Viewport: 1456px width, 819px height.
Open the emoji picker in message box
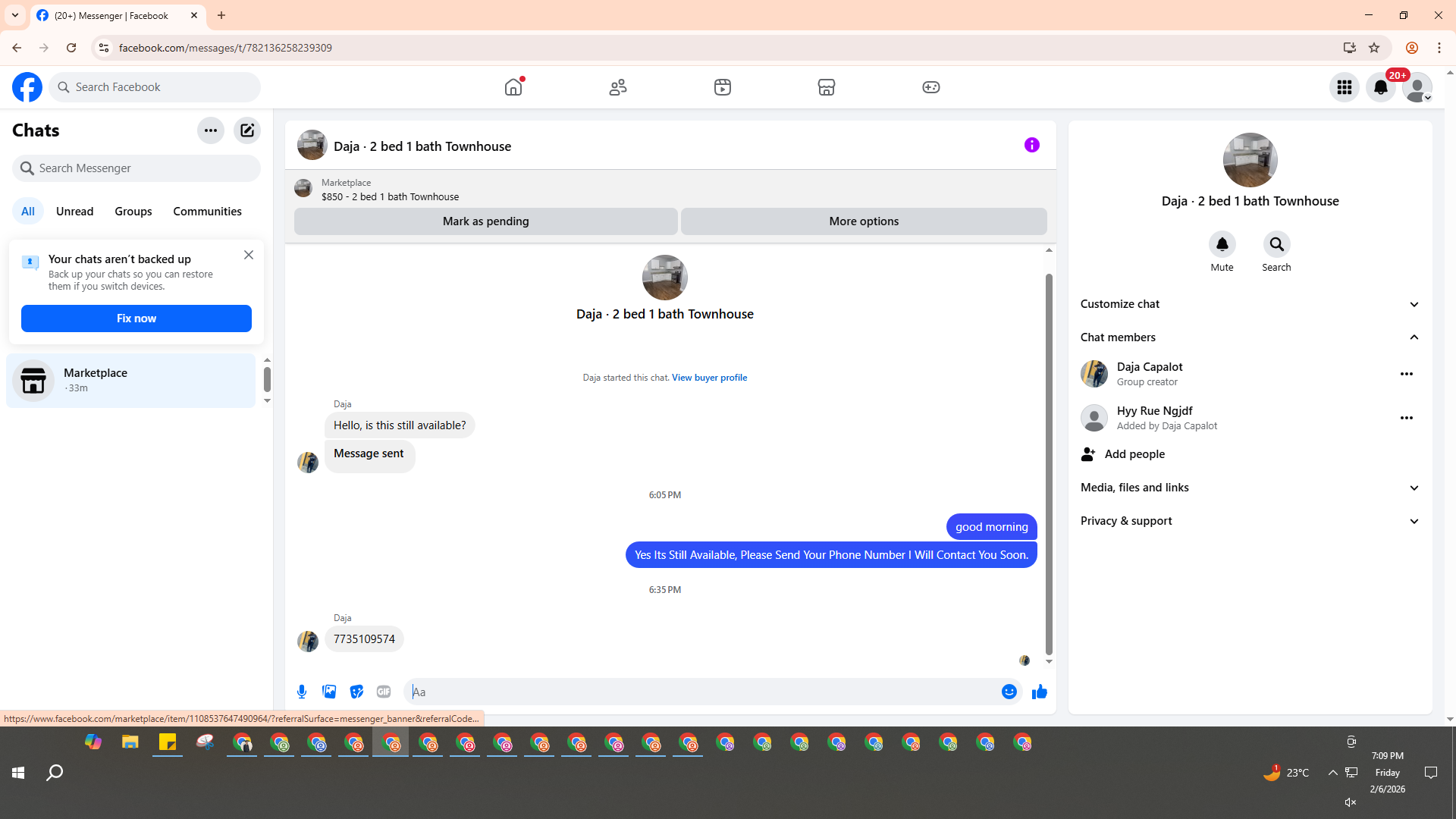click(1009, 692)
